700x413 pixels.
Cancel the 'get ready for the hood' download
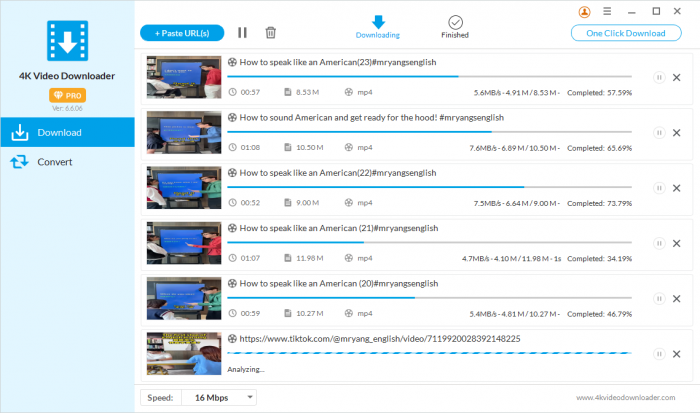677,132
